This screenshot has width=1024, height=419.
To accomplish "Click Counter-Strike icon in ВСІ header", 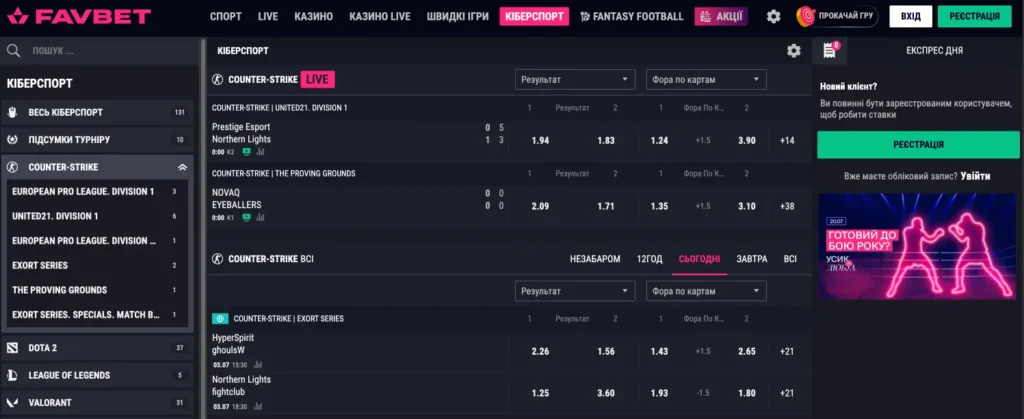I will click(217, 259).
